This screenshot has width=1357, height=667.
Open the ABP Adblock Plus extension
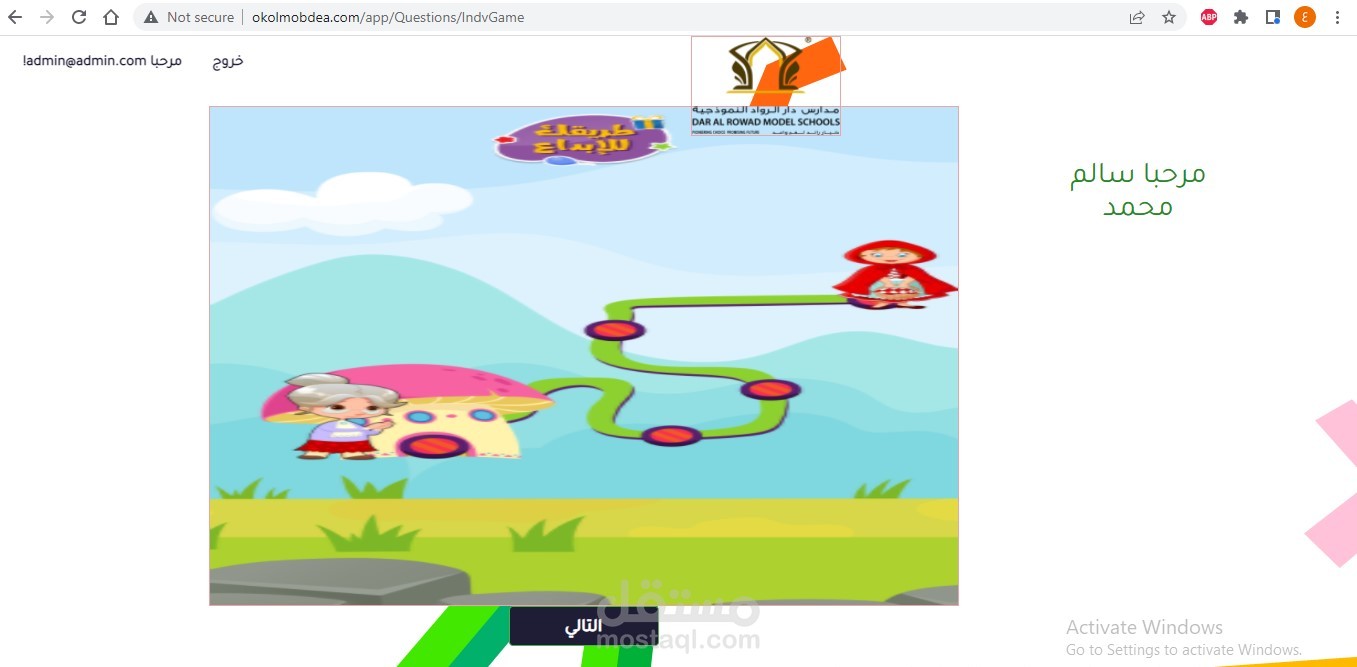click(x=1209, y=17)
